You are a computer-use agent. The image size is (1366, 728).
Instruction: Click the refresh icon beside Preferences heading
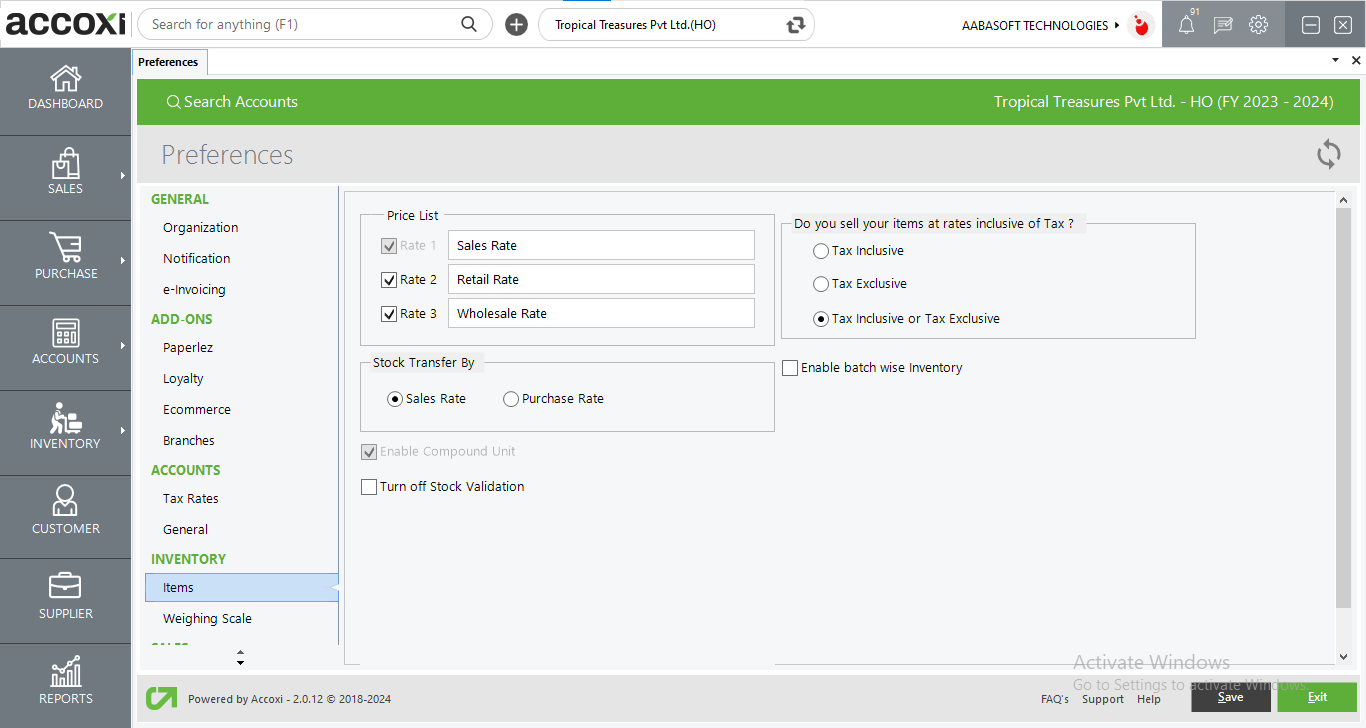(1328, 154)
